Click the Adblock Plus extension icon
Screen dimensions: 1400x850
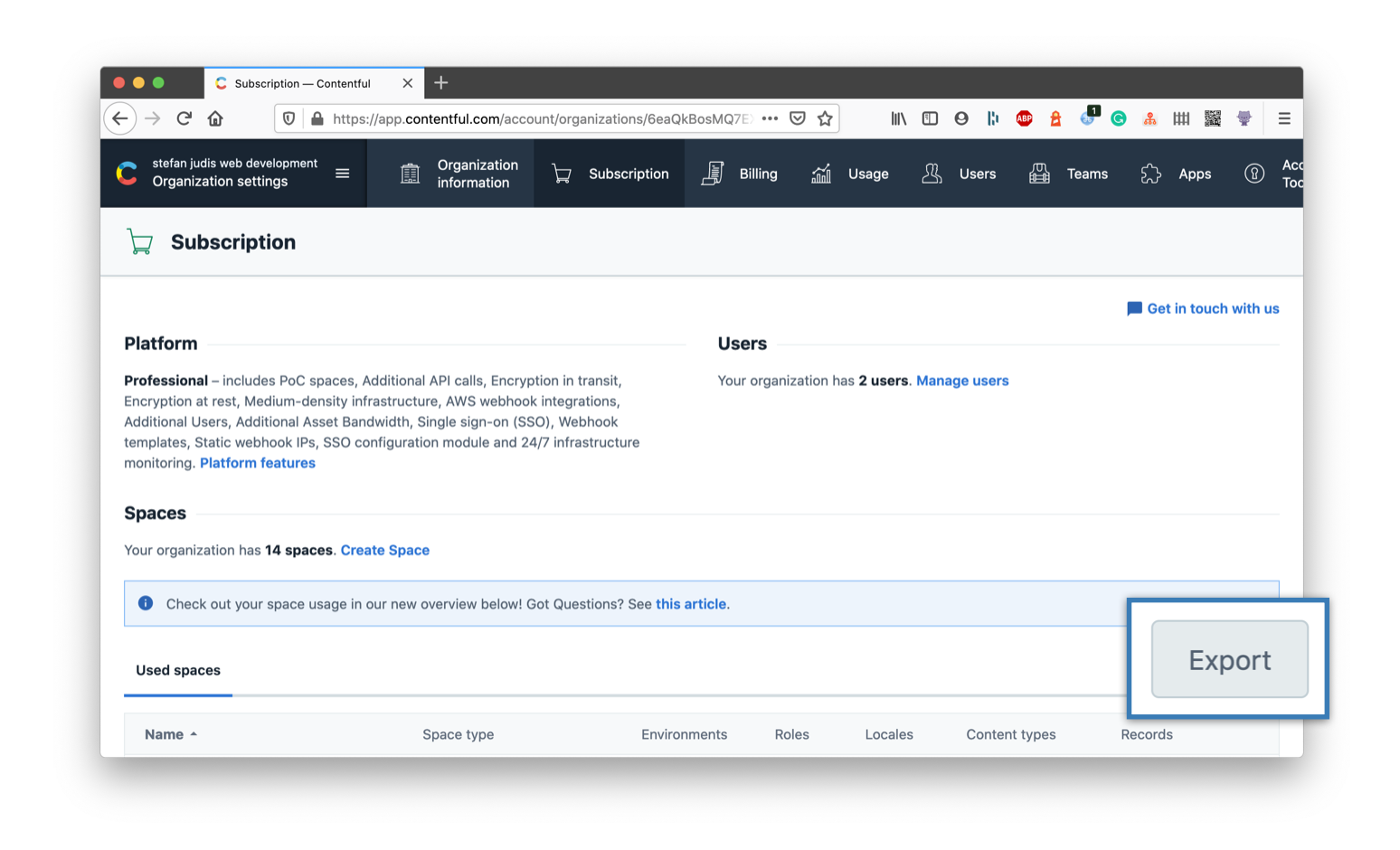coord(1024,118)
